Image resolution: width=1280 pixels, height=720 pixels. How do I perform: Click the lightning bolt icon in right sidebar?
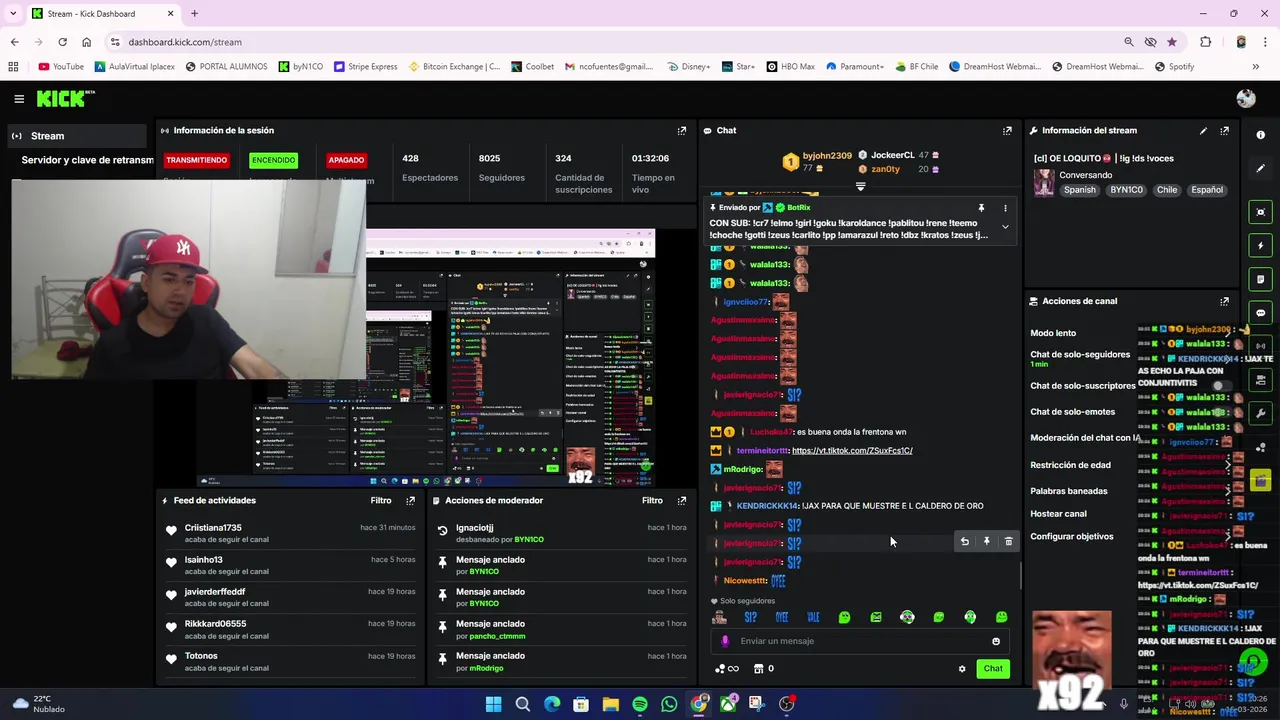1260,245
